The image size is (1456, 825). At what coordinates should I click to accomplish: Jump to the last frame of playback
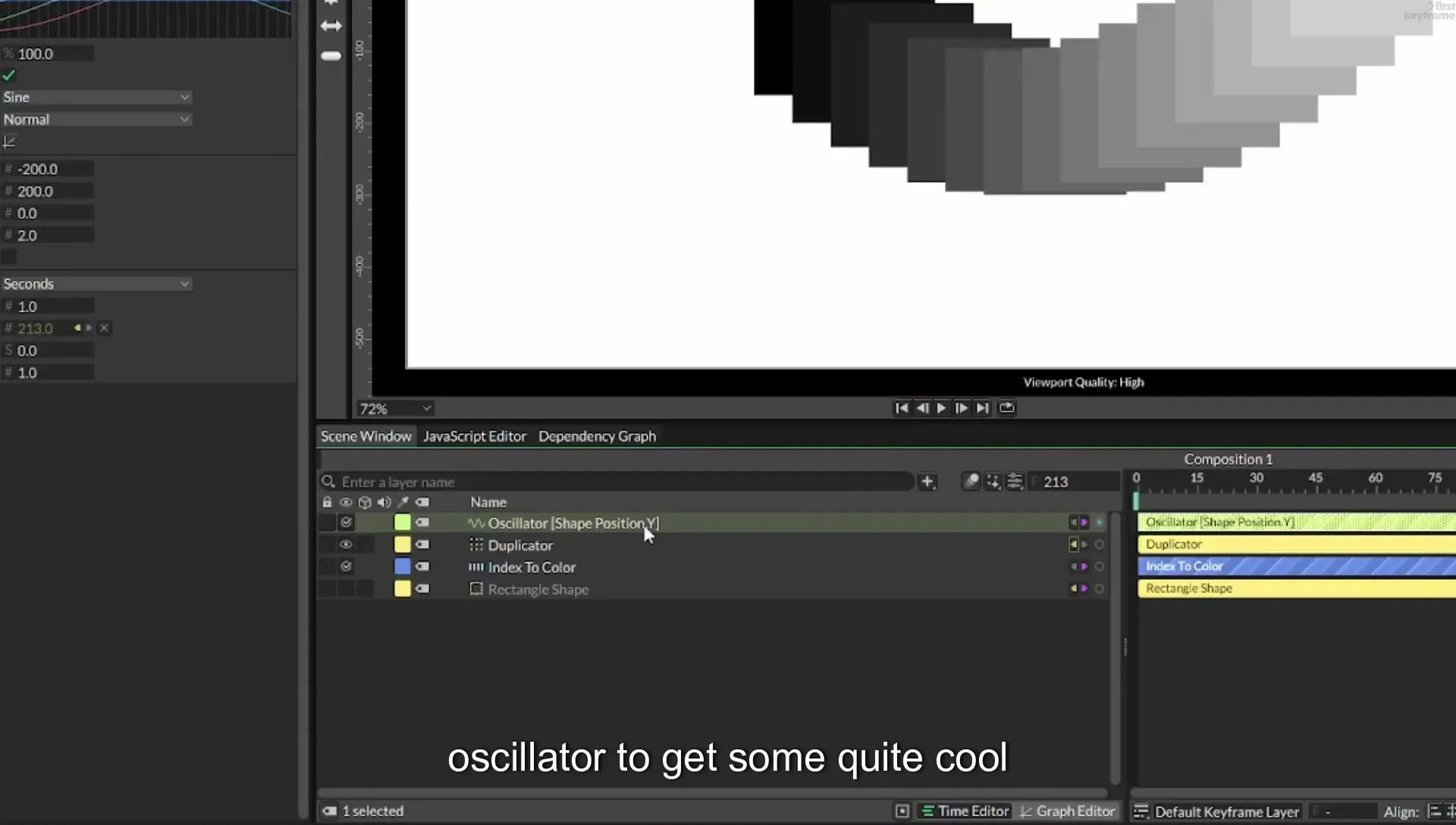pos(982,408)
